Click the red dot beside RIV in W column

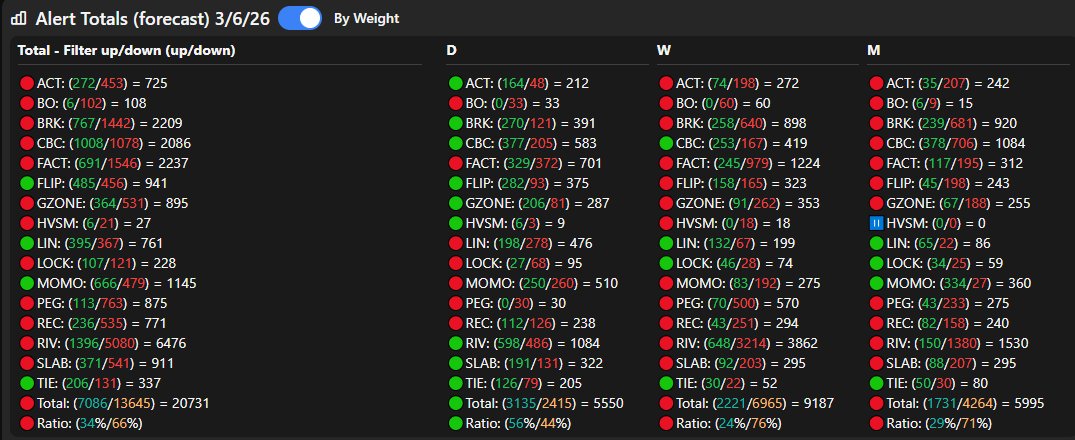pos(666,343)
